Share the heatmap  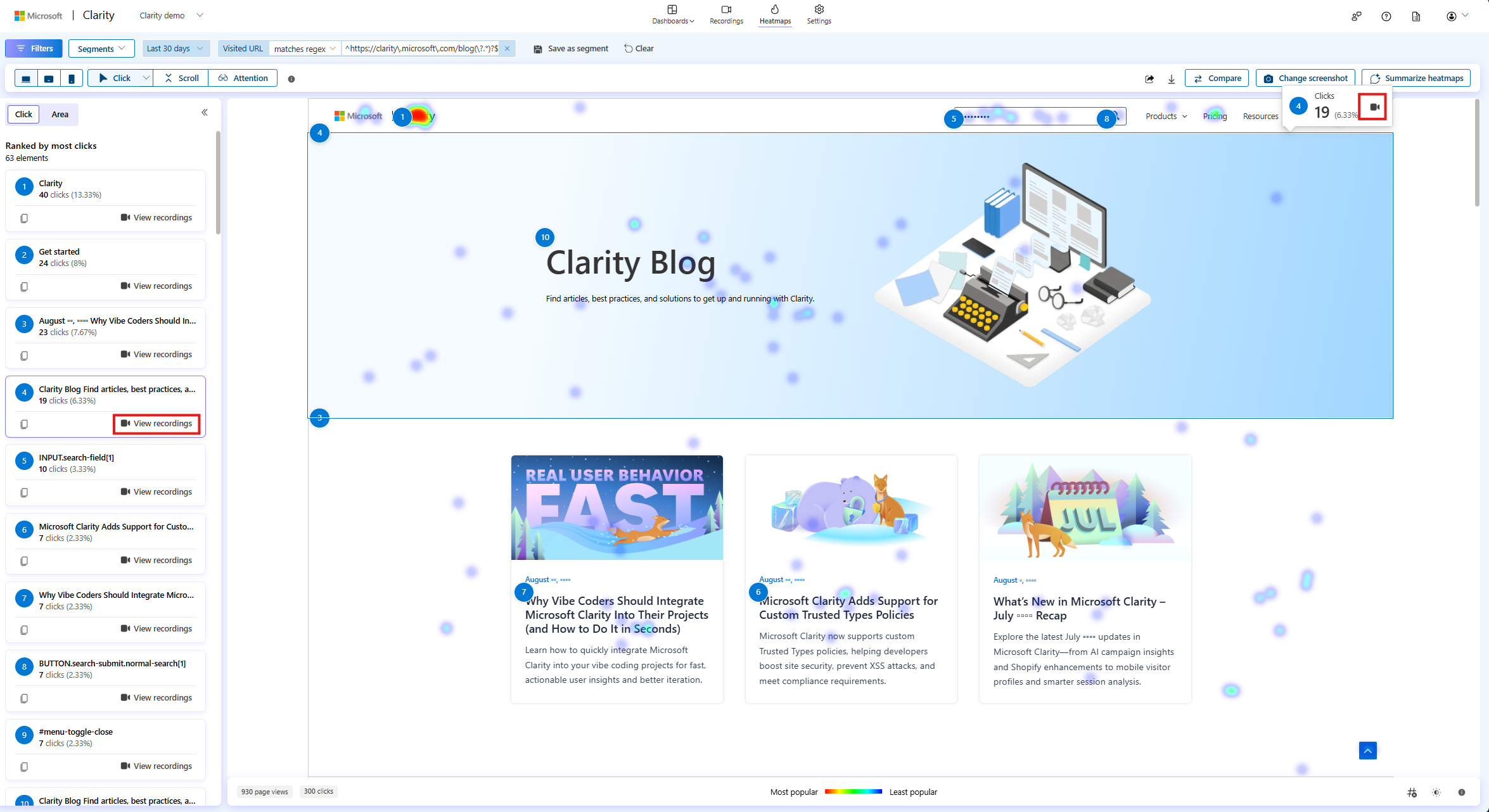pyautogui.click(x=1149, y=78)
